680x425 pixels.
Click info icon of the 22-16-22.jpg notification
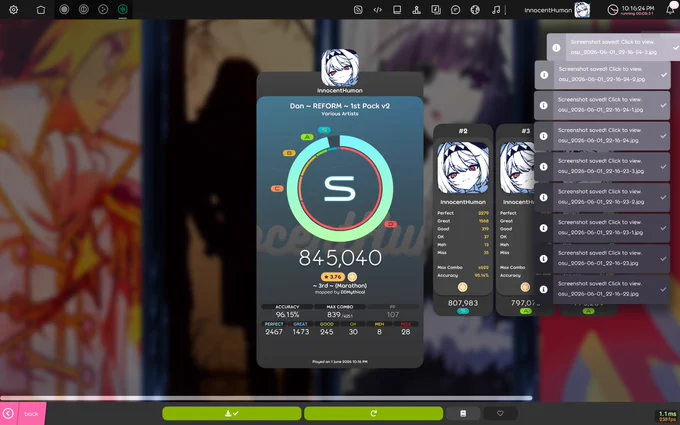[543, 289]
